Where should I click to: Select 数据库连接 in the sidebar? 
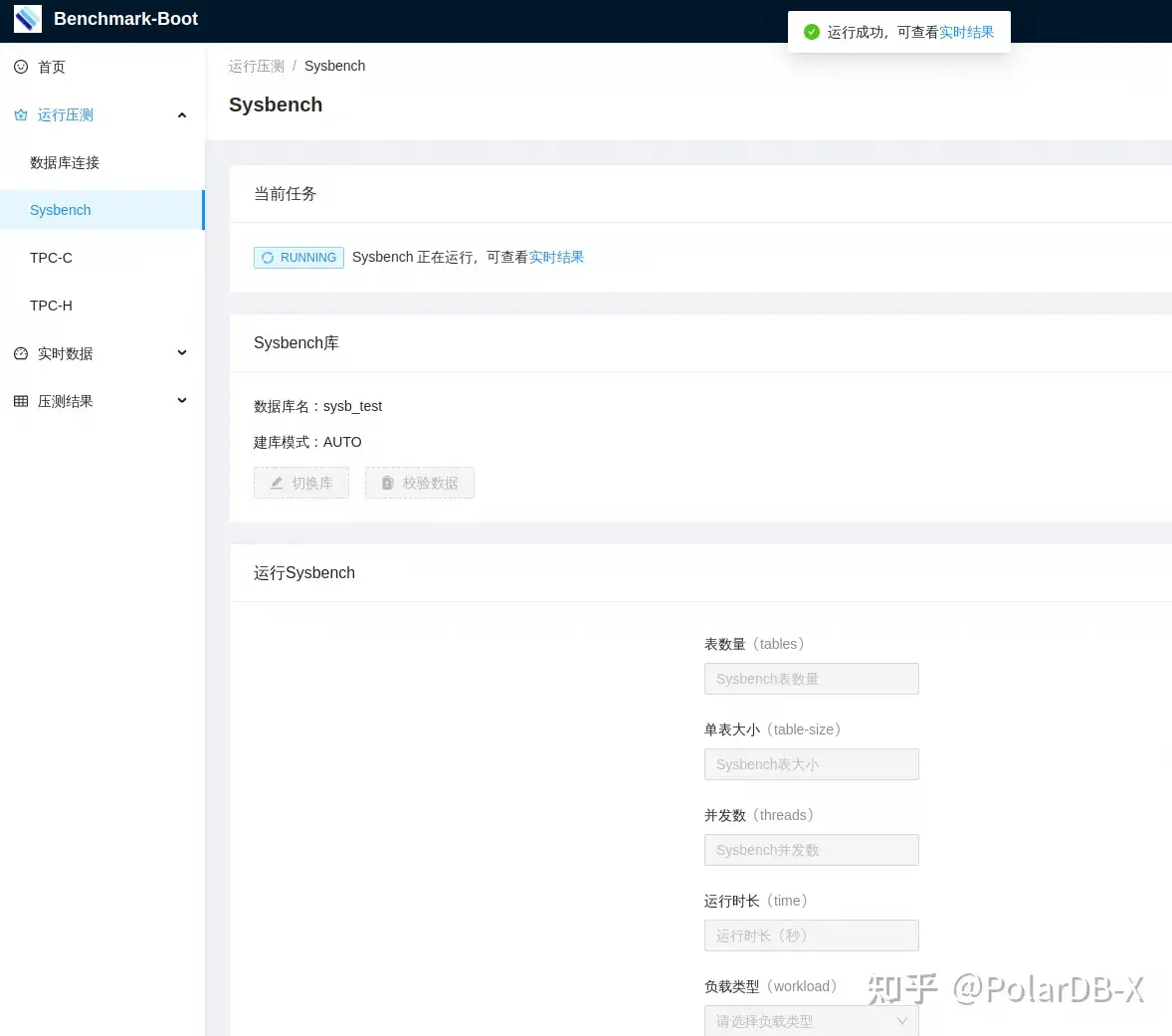(x=65, y=162)
